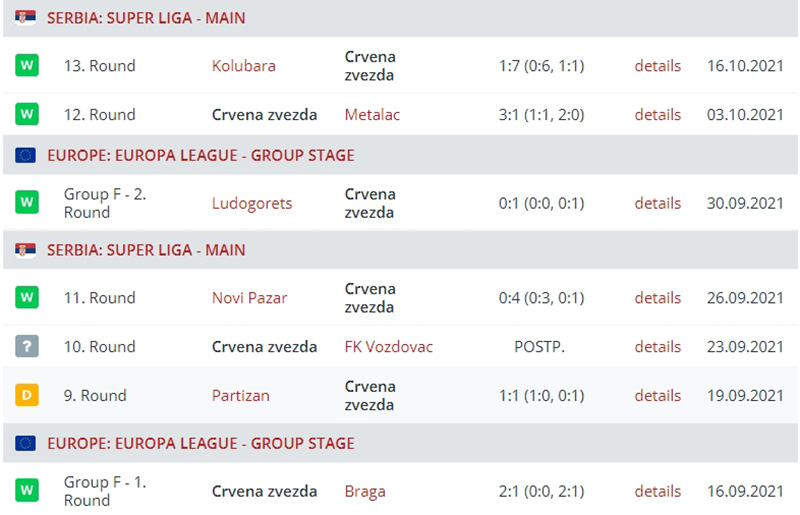Open details for the Kolubara match

point(658,66)
